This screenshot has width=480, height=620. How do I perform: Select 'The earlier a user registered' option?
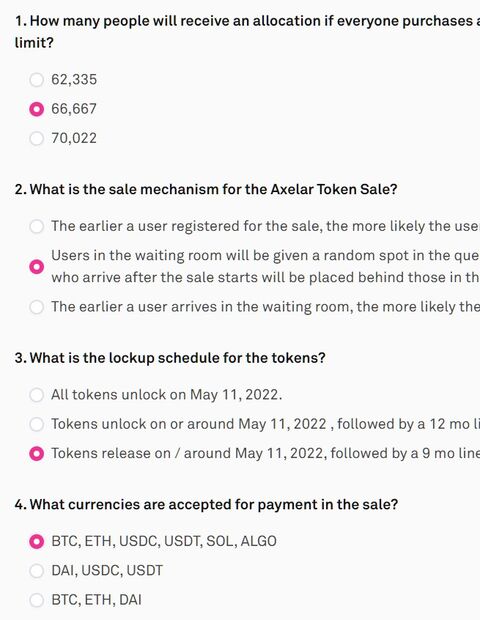coord(36,226)
